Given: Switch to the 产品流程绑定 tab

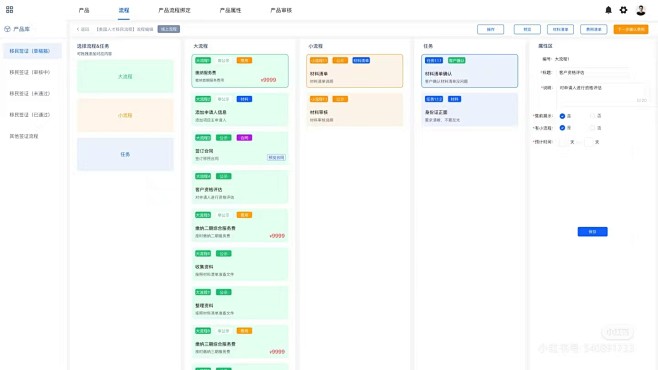Looking at the screenshot, I should coord(174,10).
